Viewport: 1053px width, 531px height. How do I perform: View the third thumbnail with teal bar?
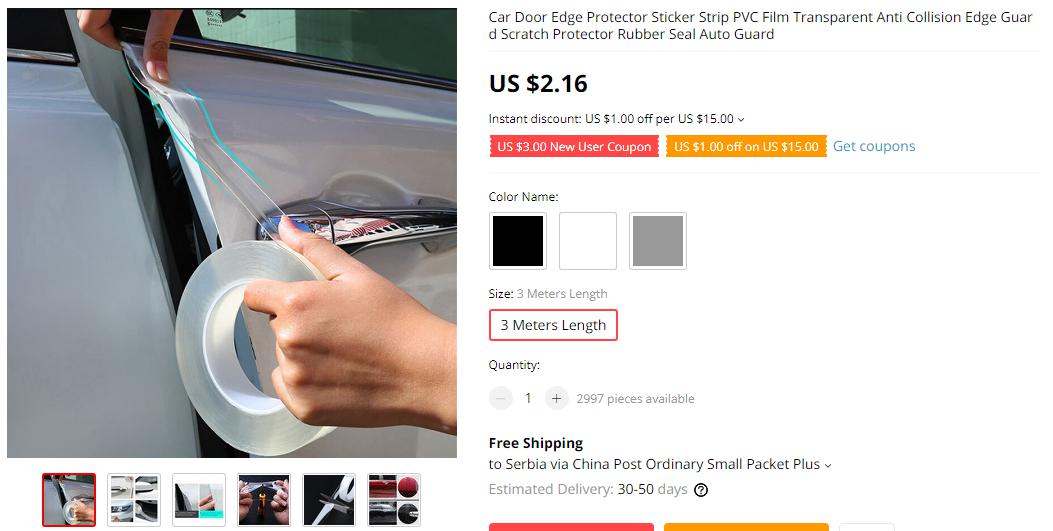point(199,500)
